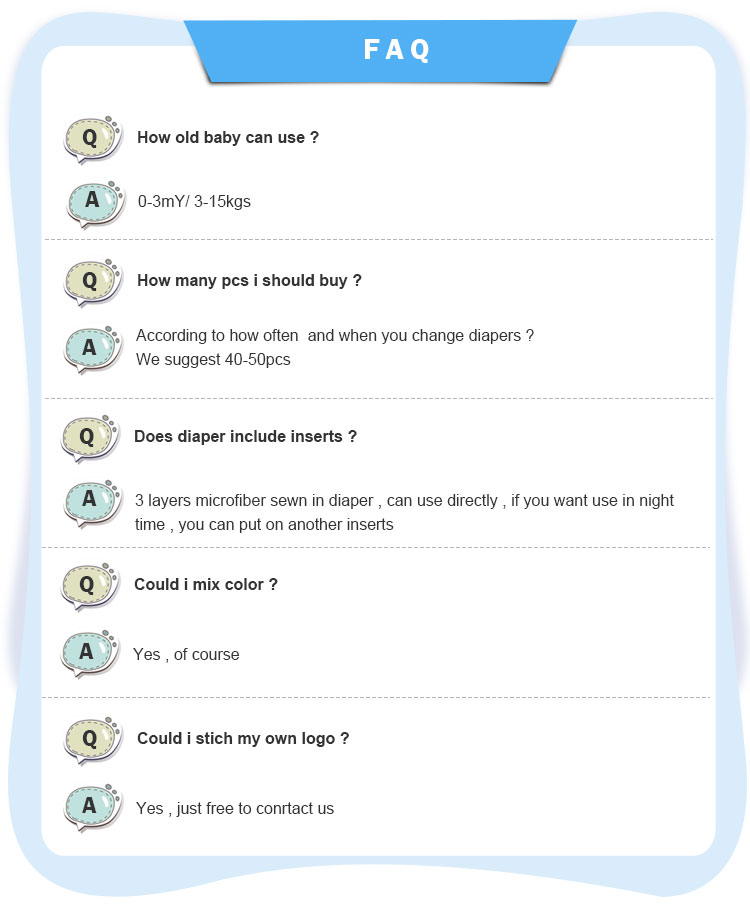Click "Yes , just free to conrtact us"

[x=235, y=808]
